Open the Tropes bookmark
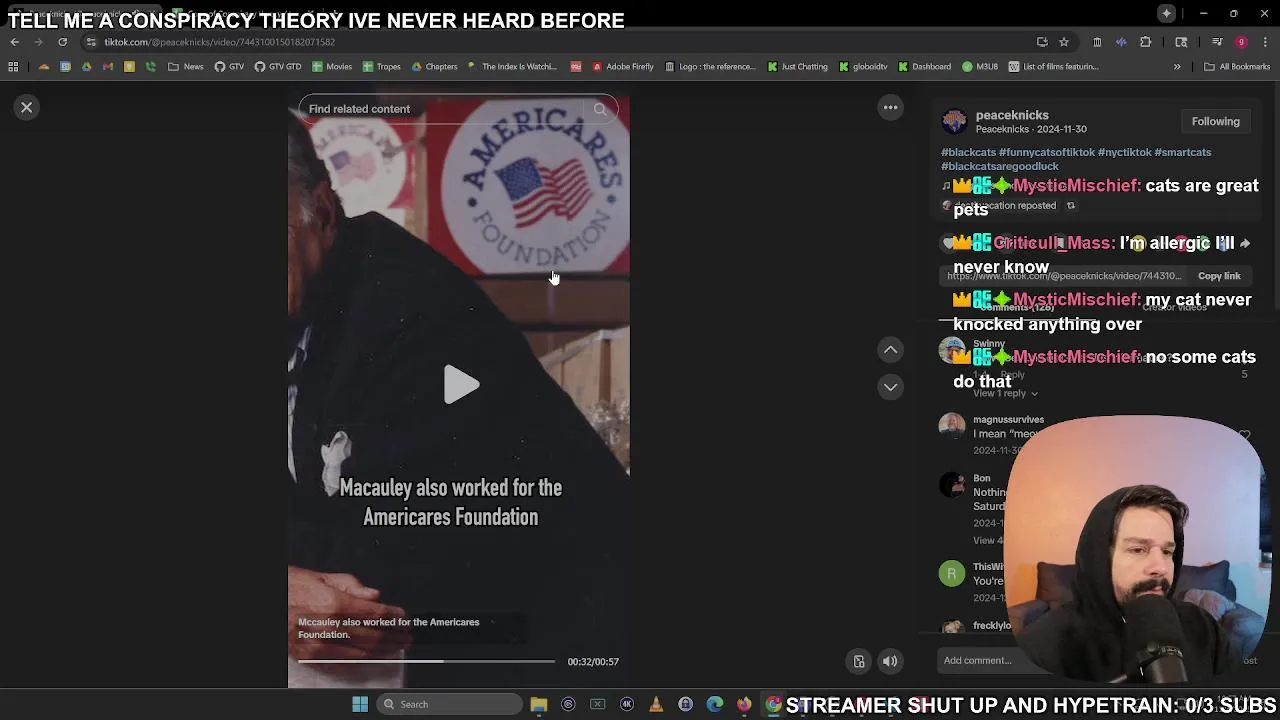Image resolution: width=1280 pixels, height=720 pixels. click(x=382, y=67)
